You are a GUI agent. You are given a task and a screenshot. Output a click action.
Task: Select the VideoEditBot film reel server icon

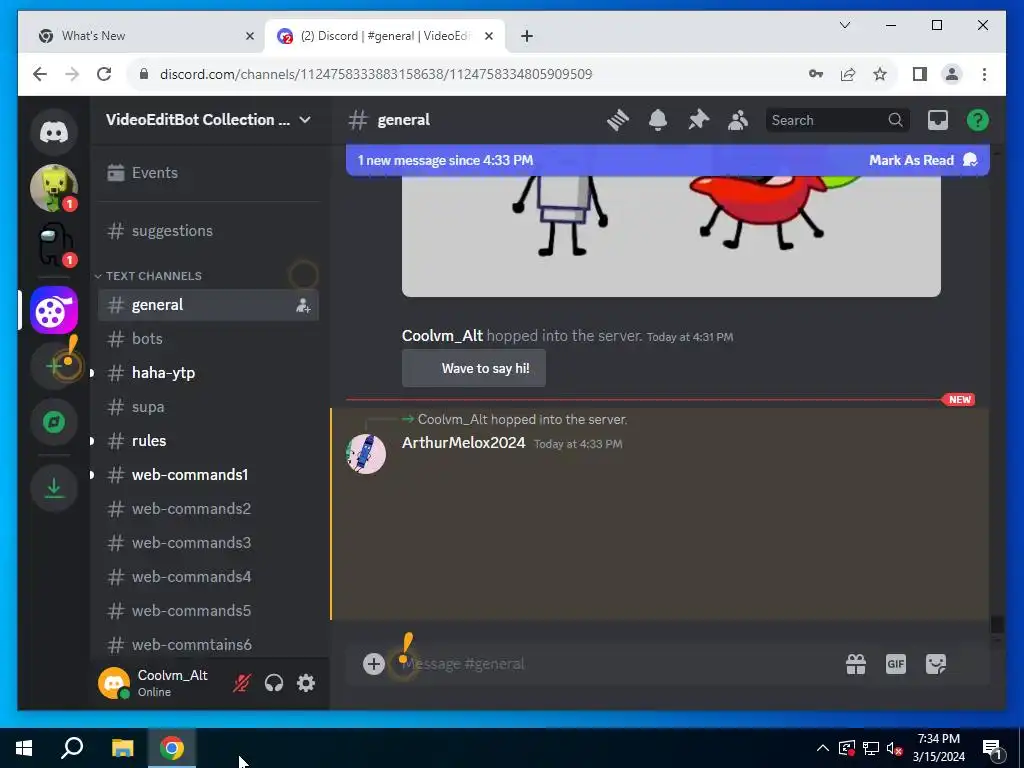tap(54, 310)
